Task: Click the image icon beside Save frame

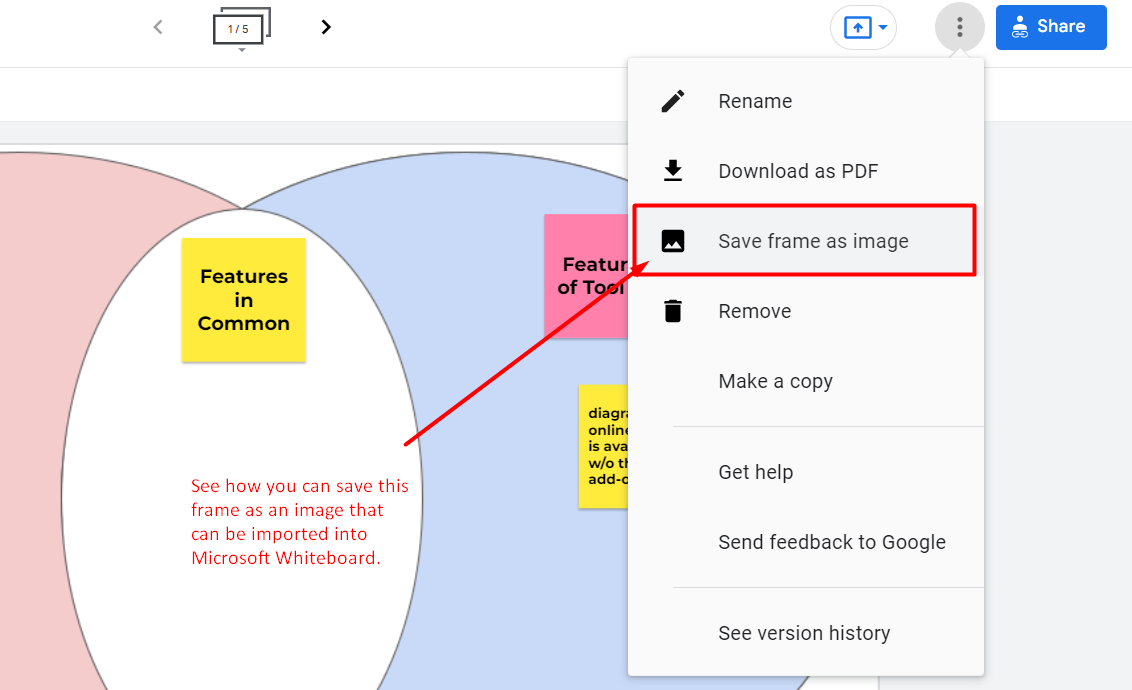Action: (673, 241)
